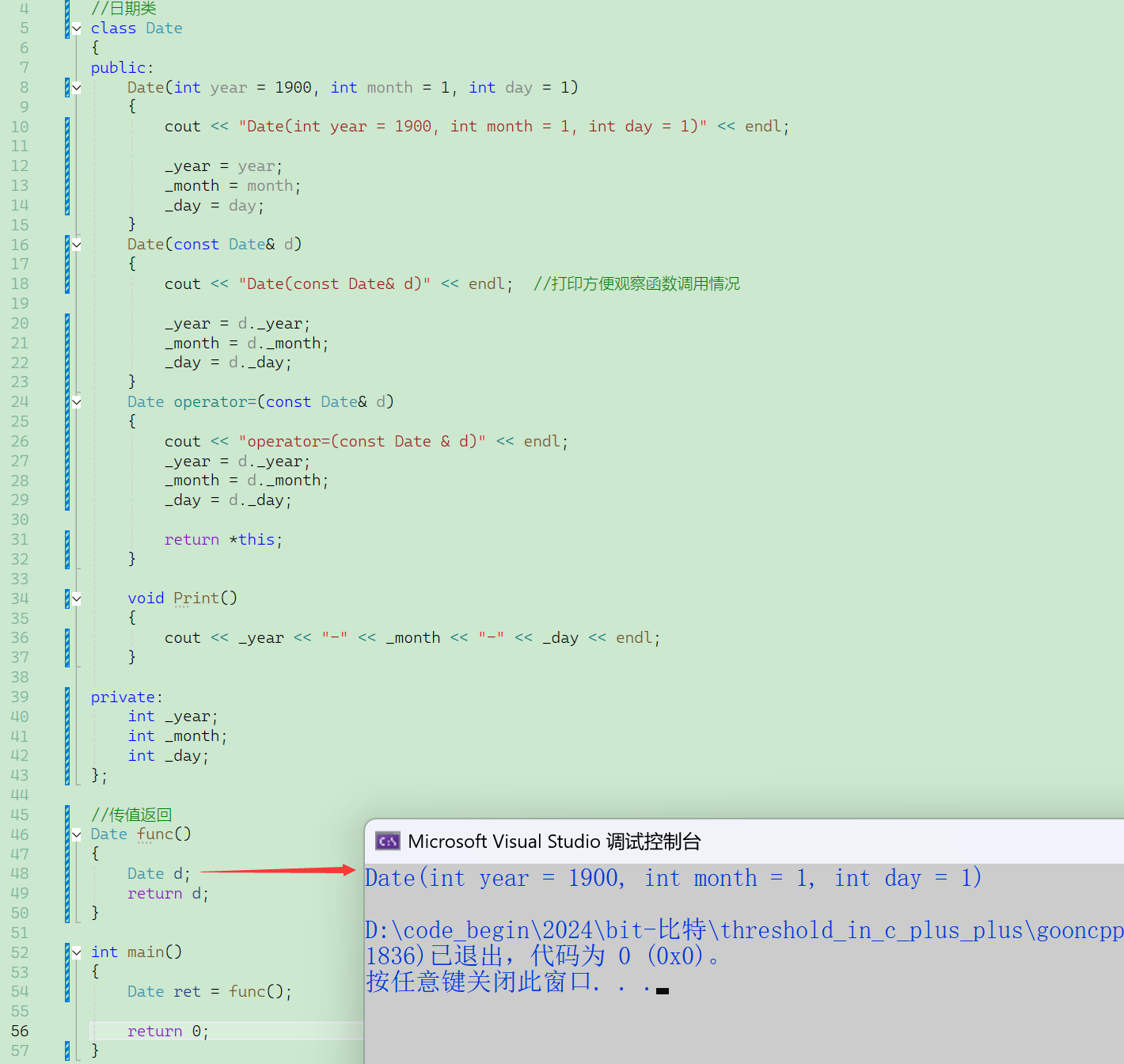
Task: Click the 'public' keyword on line 7
Action: pyautogui.click(x=119, y=68)
